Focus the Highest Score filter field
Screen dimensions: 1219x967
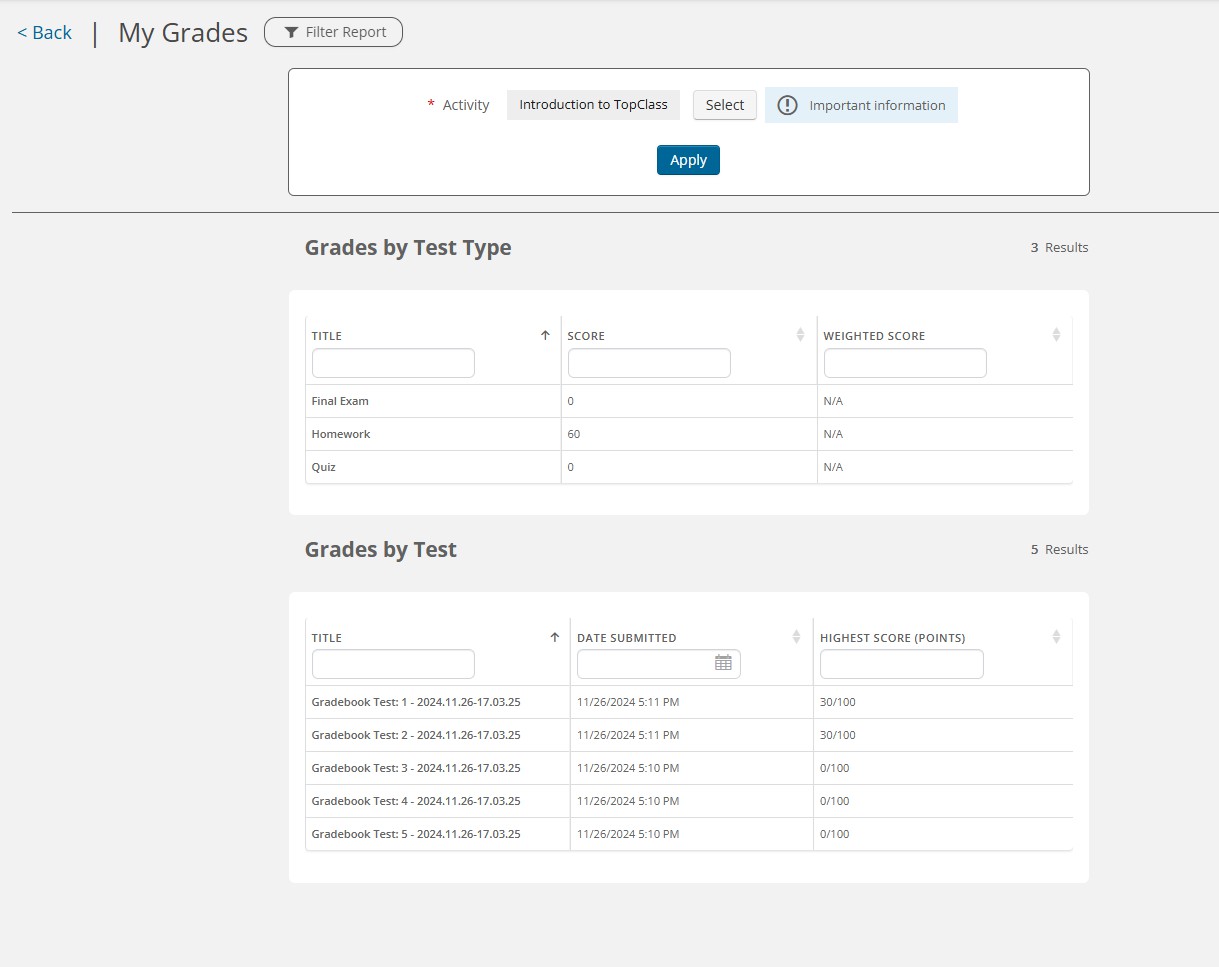901,665
